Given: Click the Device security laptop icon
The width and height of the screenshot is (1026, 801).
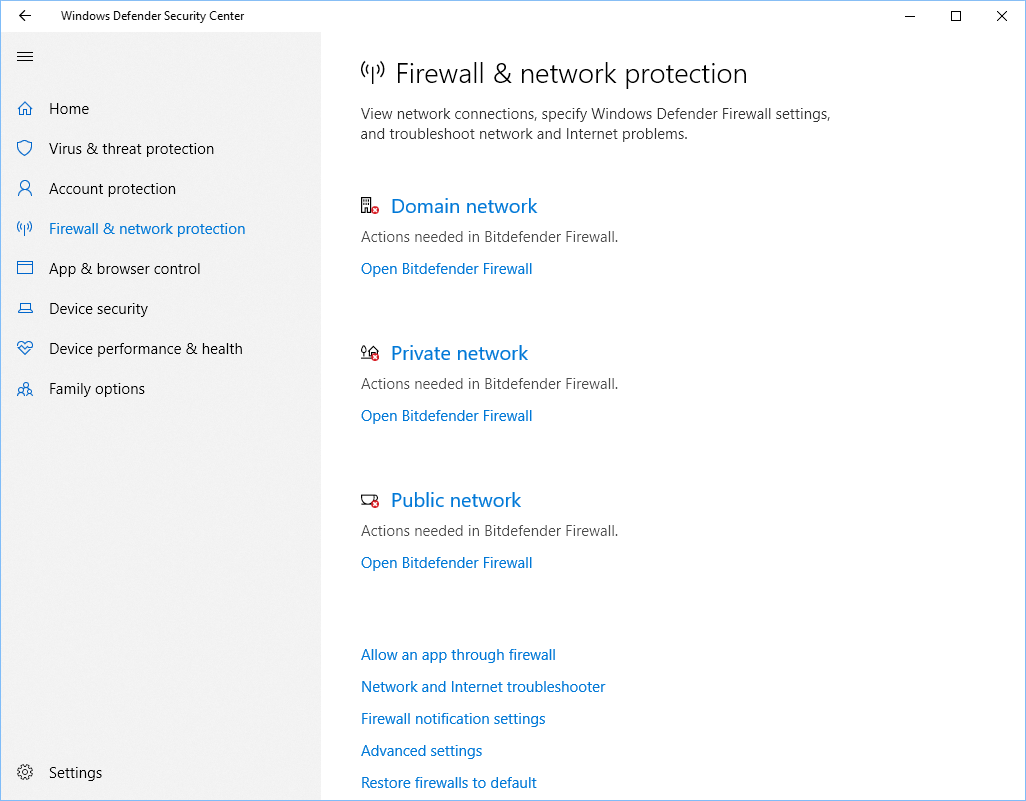Looking at the screenshot, I should [x=25, y=308].
